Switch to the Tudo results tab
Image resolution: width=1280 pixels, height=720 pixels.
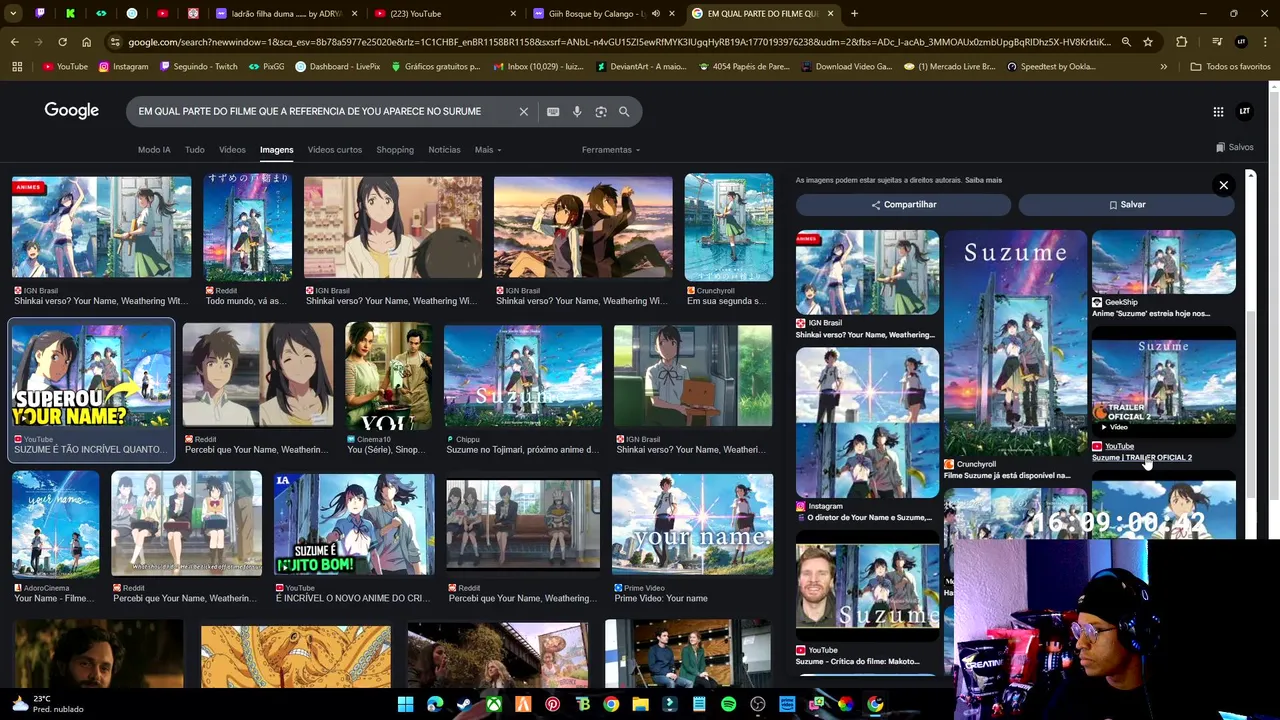194,150
